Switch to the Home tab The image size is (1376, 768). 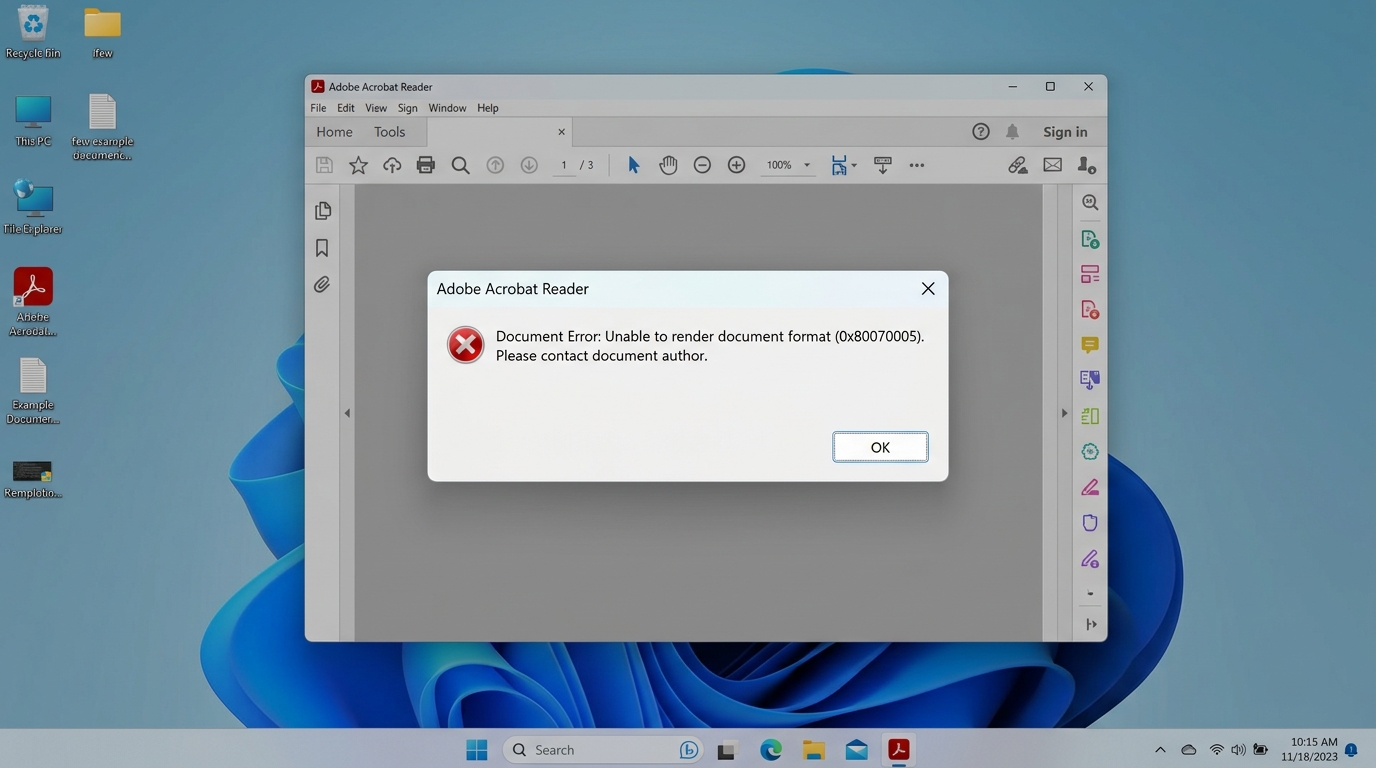pyautogui.click(x=334, y=132)
